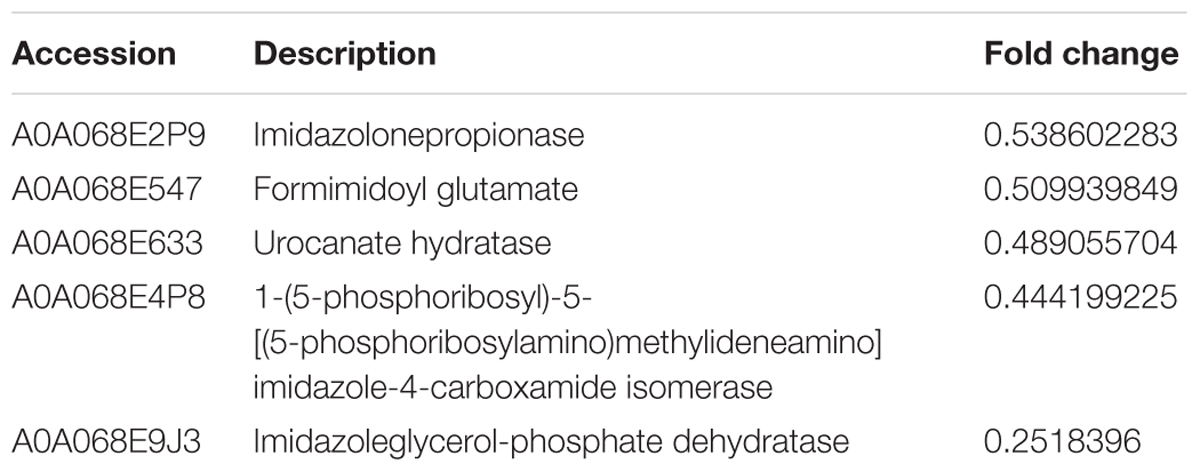
Task: Click fold change value 0.538602283
Action: pyautogui.click(x=1082, y=134)
